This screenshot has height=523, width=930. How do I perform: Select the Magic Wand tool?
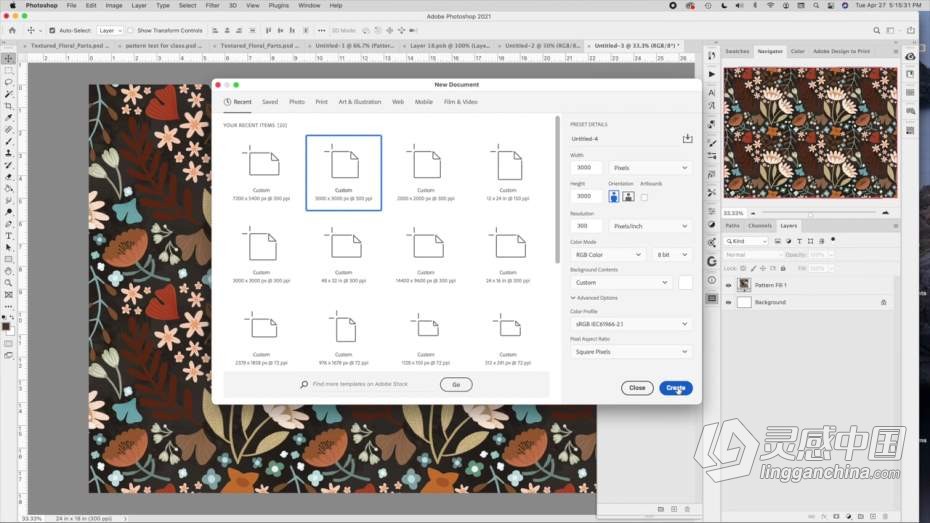click(8, 94)
